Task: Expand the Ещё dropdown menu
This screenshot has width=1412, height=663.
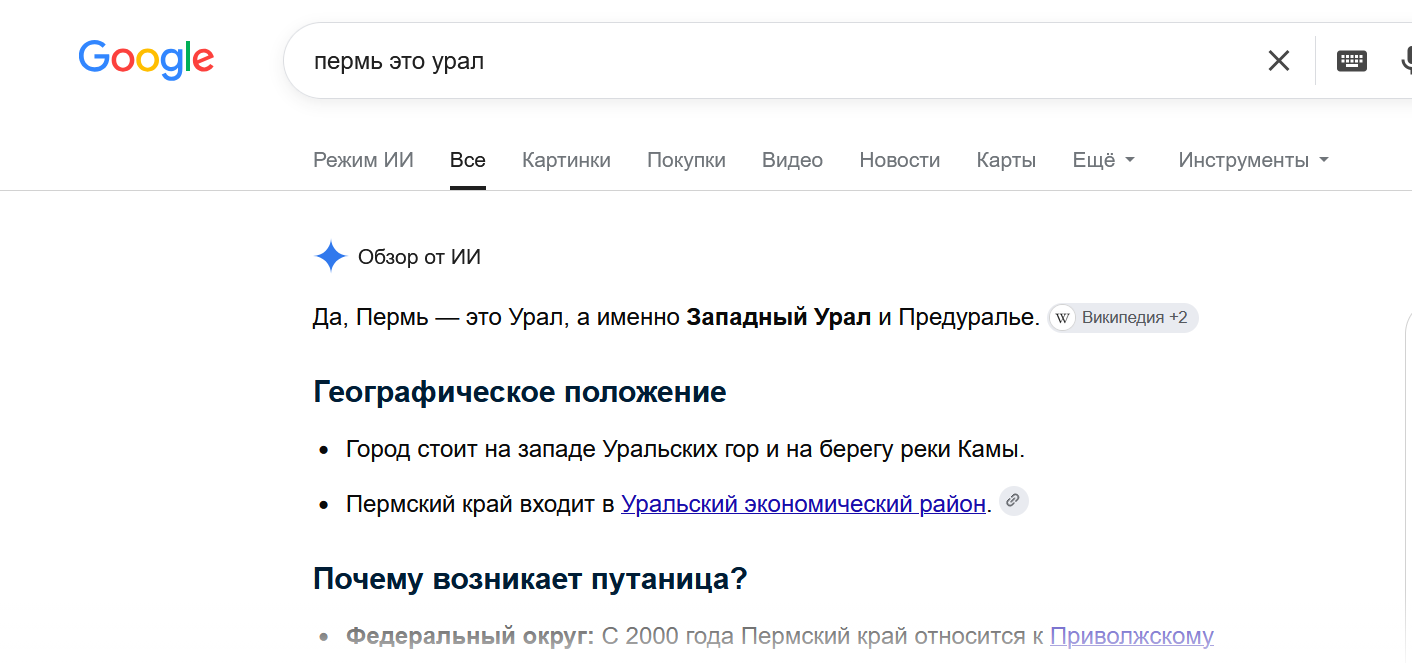Action: tap(1103, 160)
